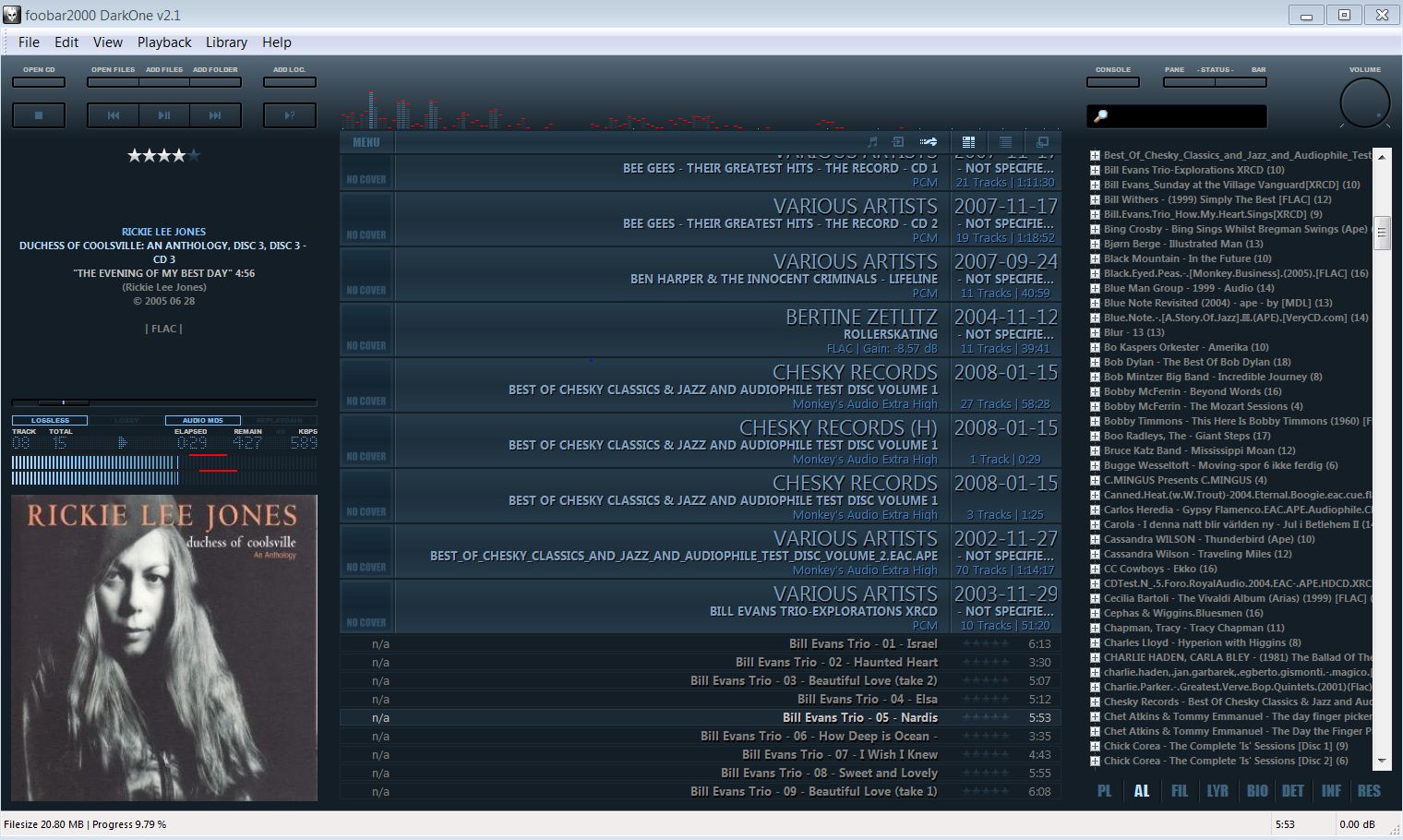Expand Bob Dylan - The Best Of Bob Dylan node

click(1095, 362)
